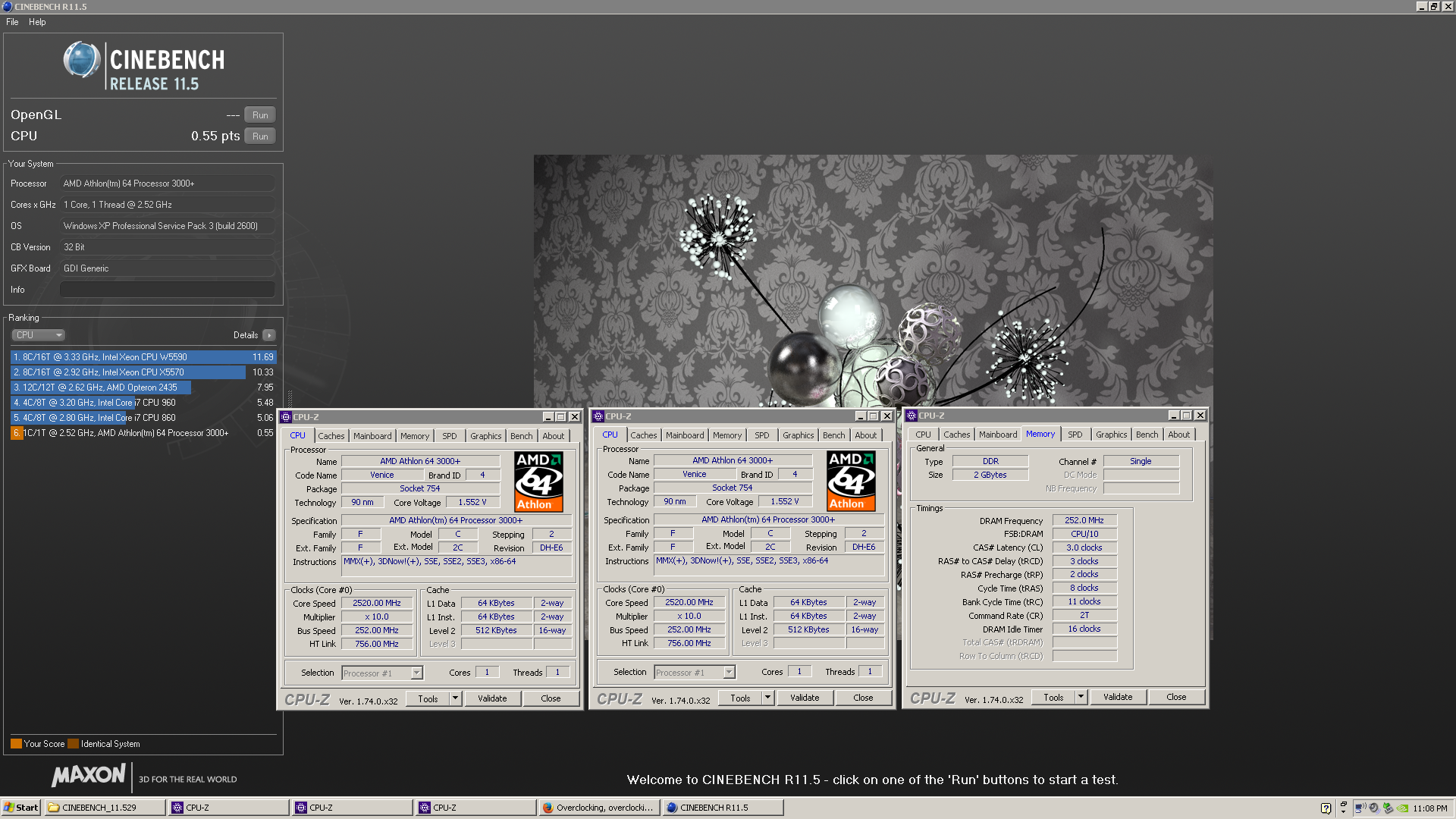Screen dimensions: 1456x819
Task: Click the orange Your Score legend swatch
Action: click(x=16, y=744)
